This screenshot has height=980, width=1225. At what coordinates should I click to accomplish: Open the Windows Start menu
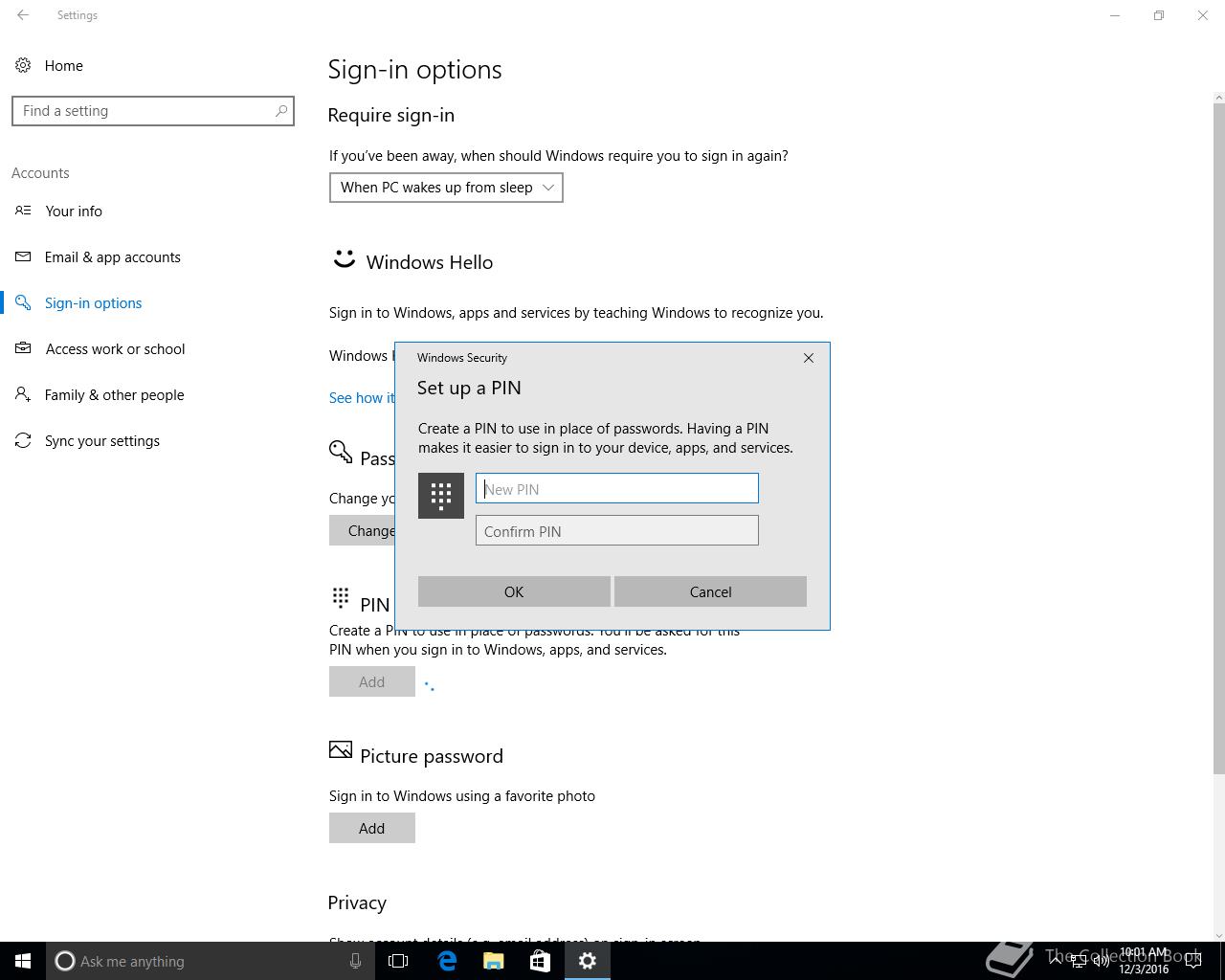click(23, 961)
